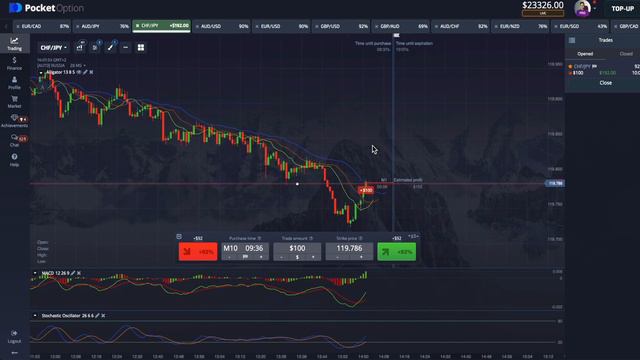640x360 pixels.
Task: Switch to the Opened trades tab
Action: 585,54
